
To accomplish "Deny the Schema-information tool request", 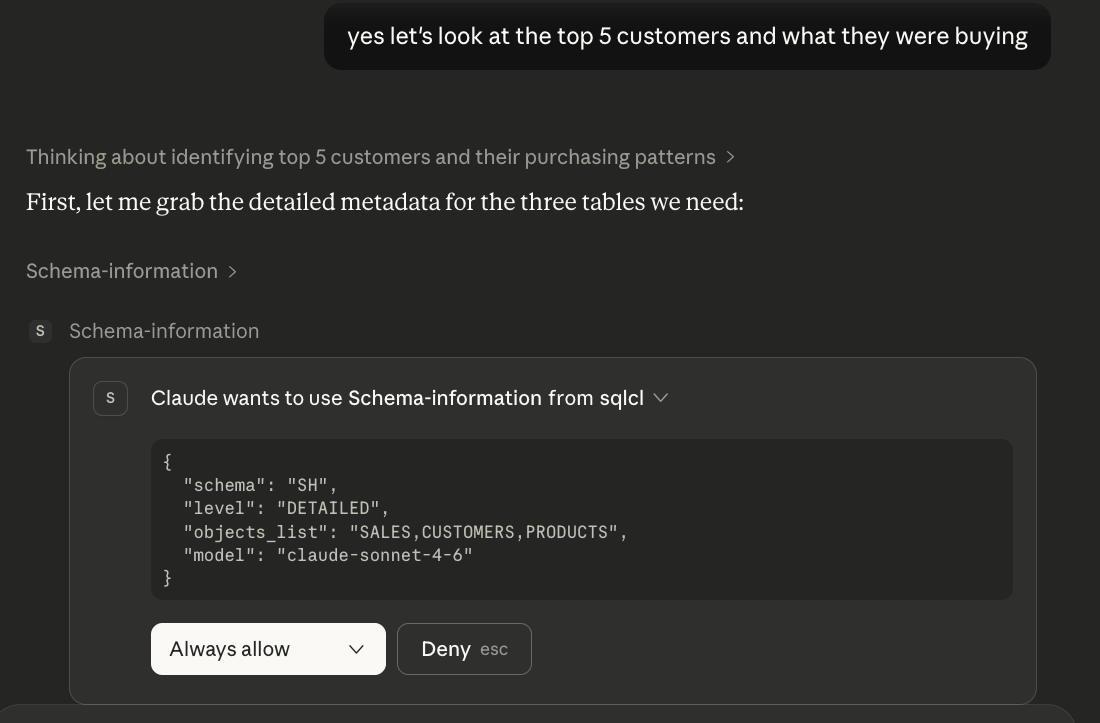I will click(446, 649).
